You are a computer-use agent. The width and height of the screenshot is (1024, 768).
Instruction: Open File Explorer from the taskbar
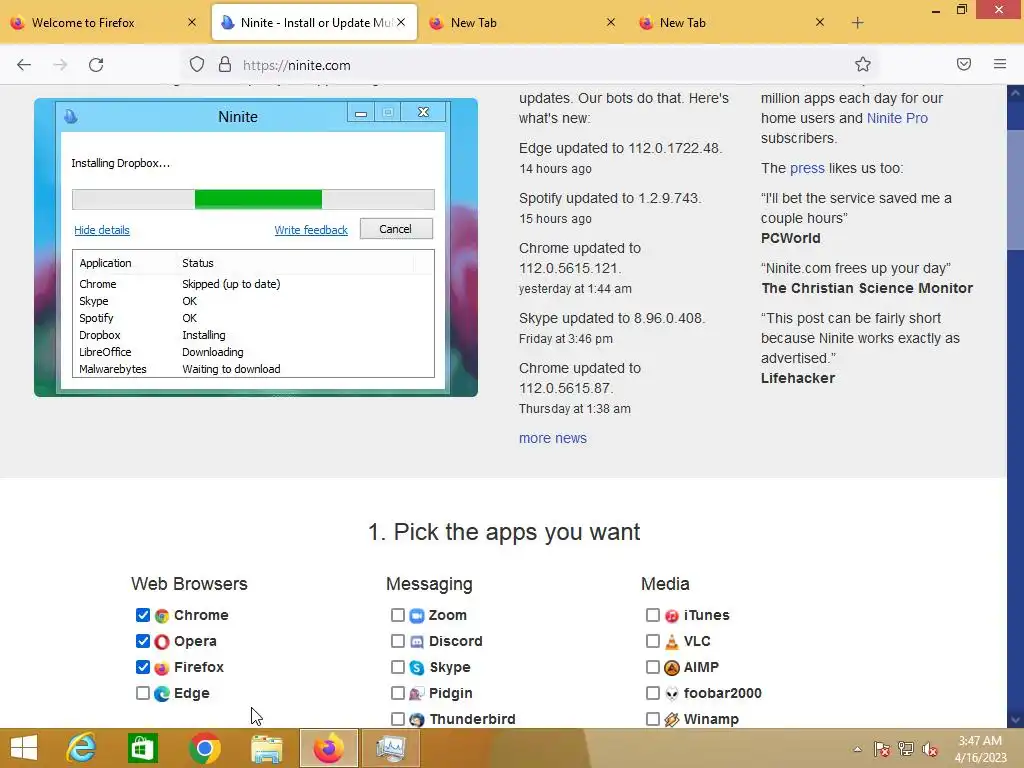pos(266,748)
